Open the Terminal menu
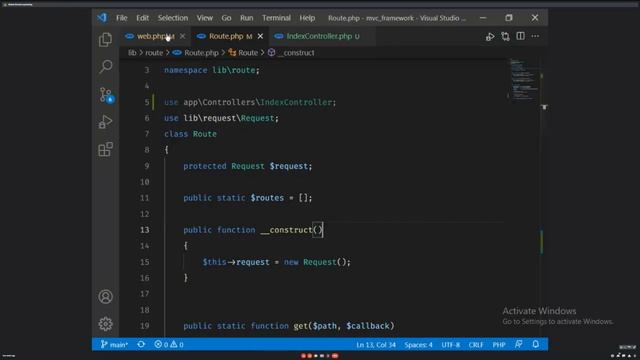 (276, 18)
